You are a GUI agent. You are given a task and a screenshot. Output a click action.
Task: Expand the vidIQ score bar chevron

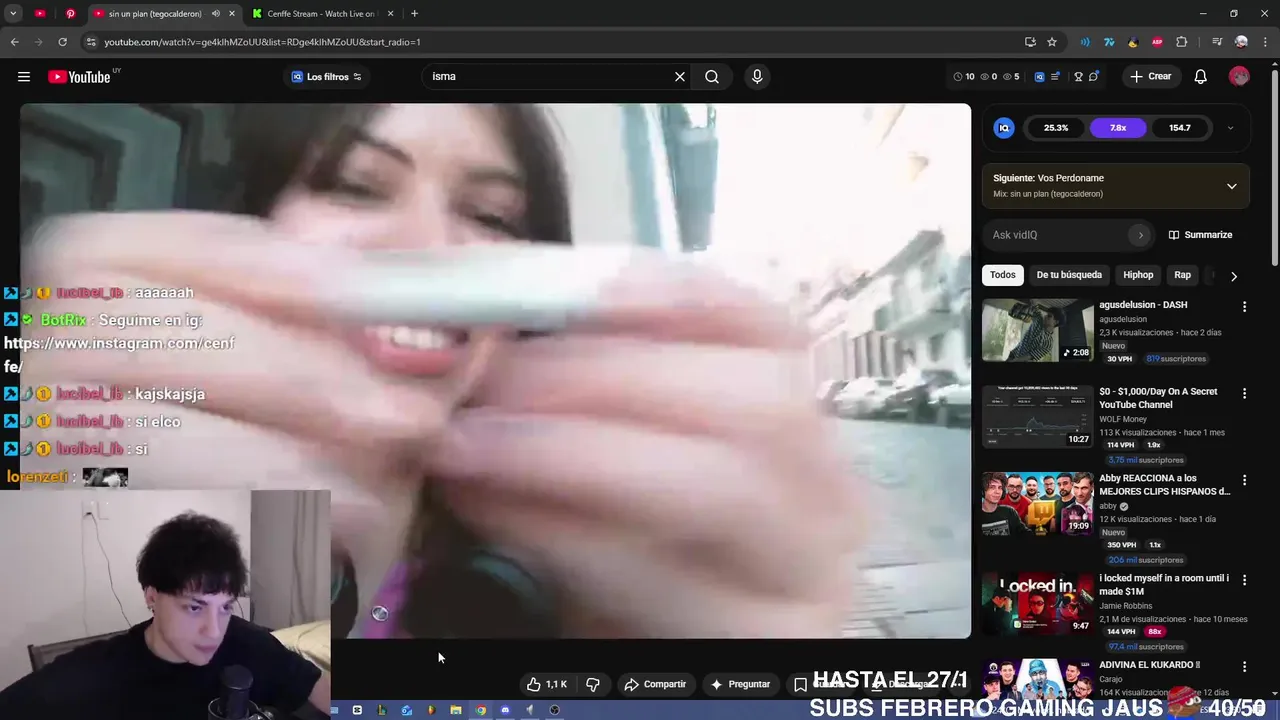tap(1230, 128)
